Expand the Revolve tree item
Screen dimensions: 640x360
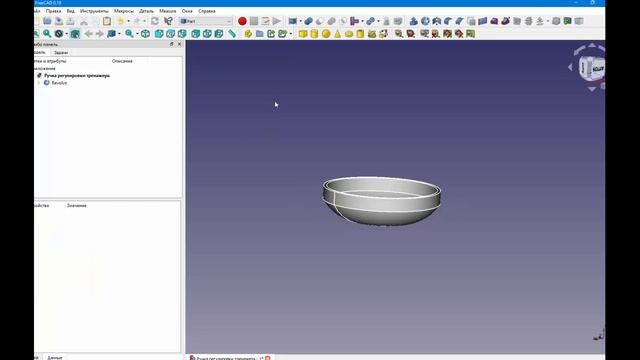click(39, 83)
